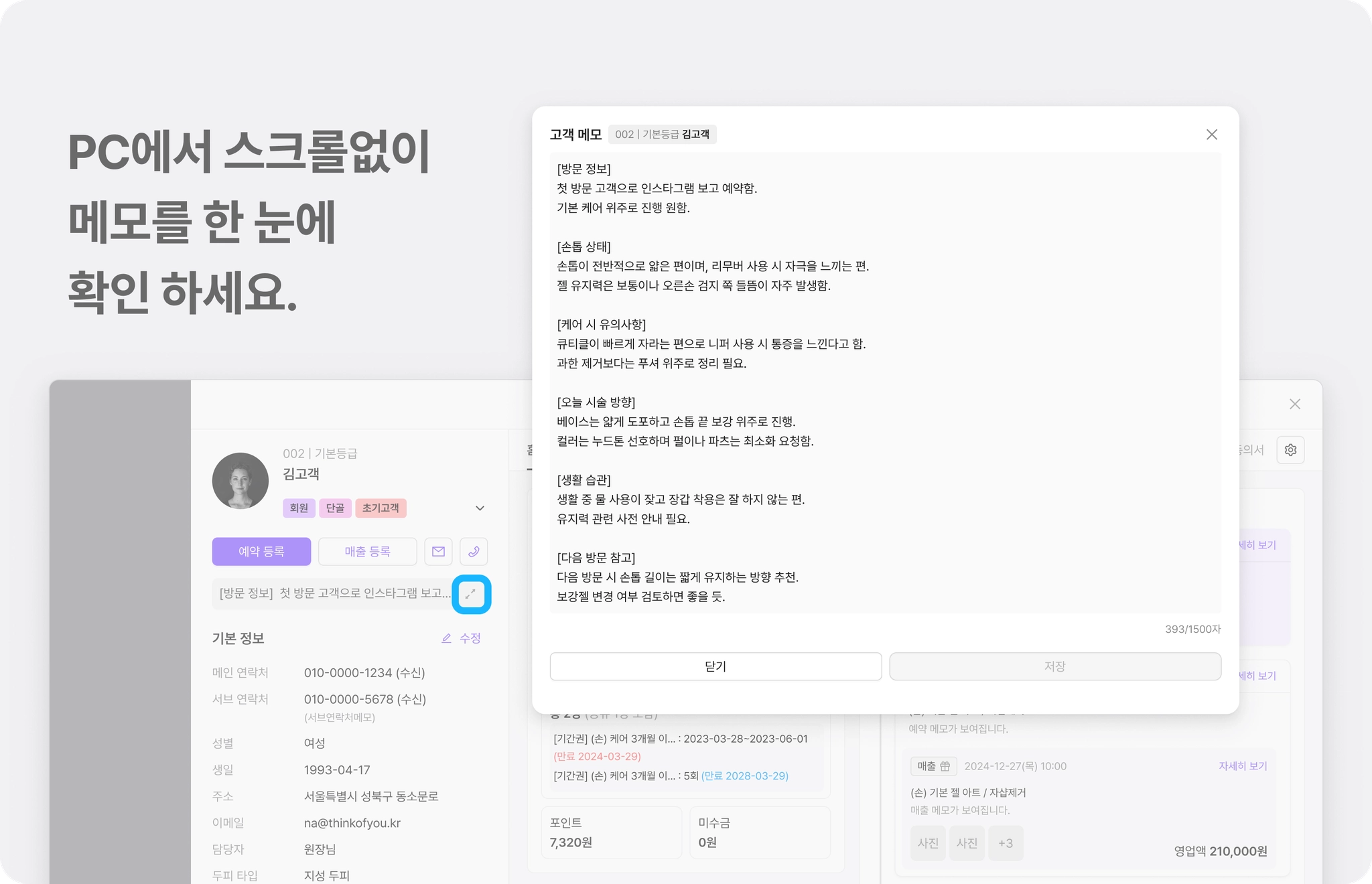Screen dimensions: 1372x884
Task: Click the +3 more photos thumbnail
Action: pyautogui.click(x=1005, y=843)
